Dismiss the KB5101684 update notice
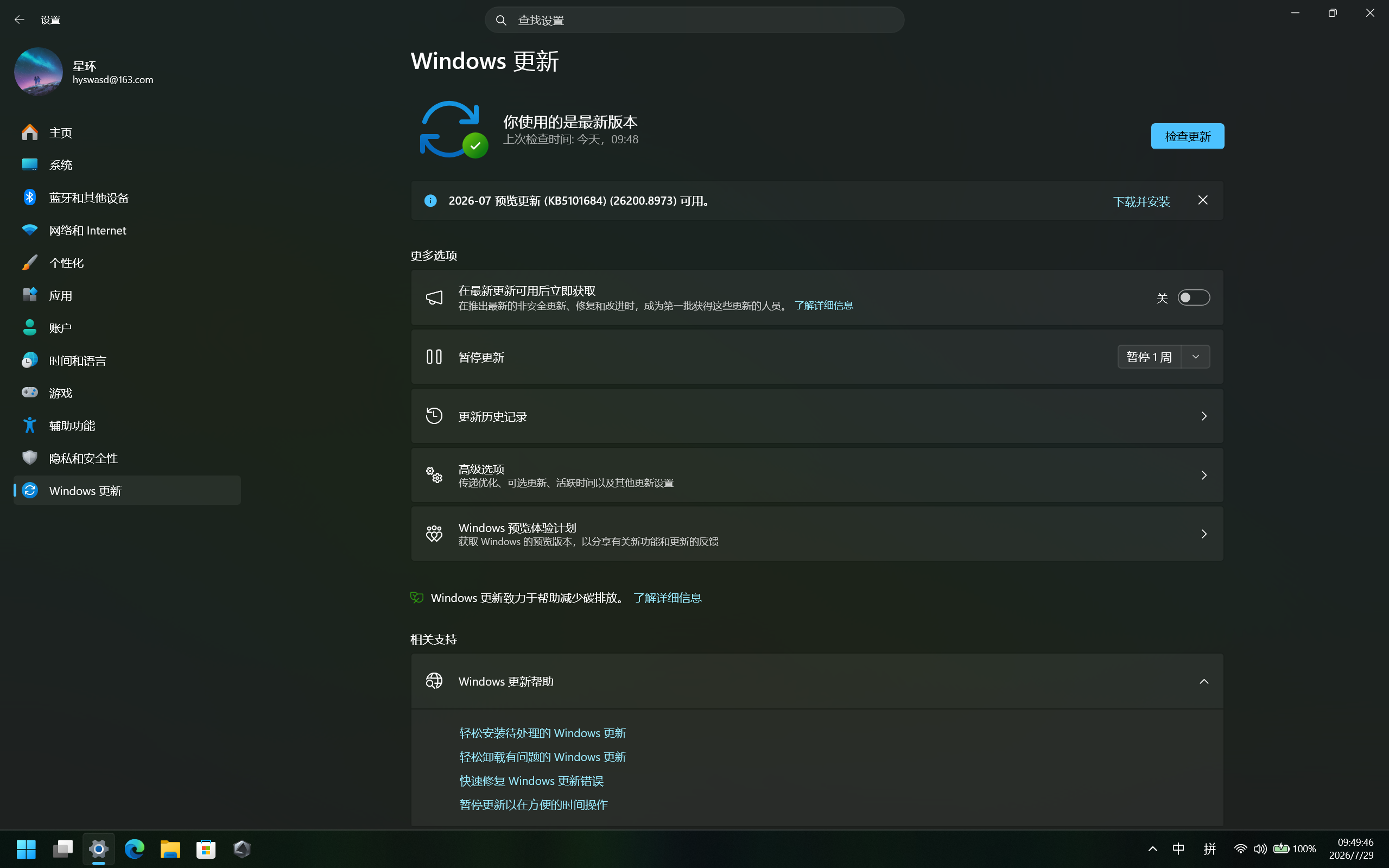Image resolution: width=1389 pixels, height=868 pixels. (x=1202, y=200)
